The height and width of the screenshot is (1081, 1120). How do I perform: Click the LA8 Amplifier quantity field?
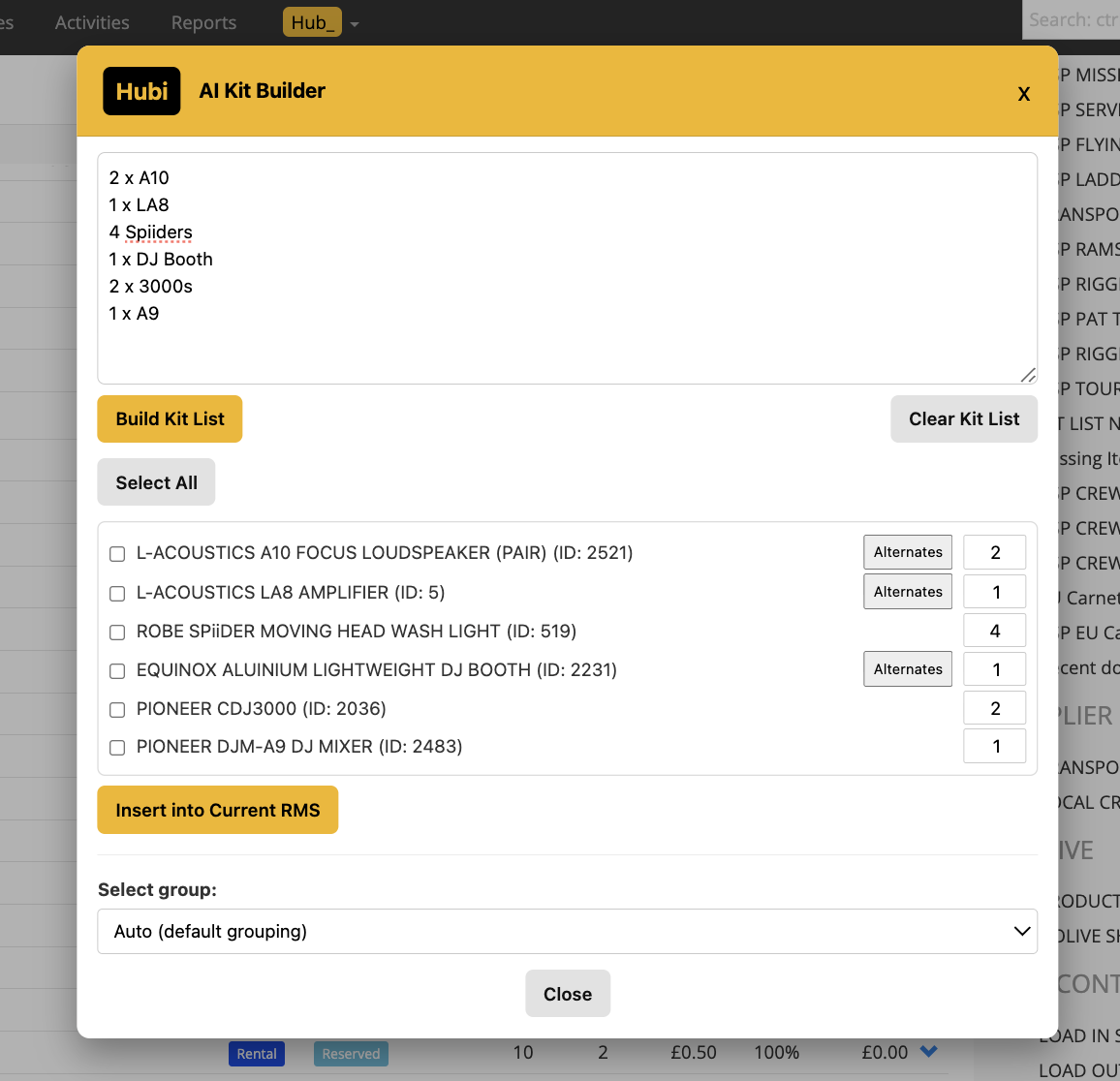995,592
